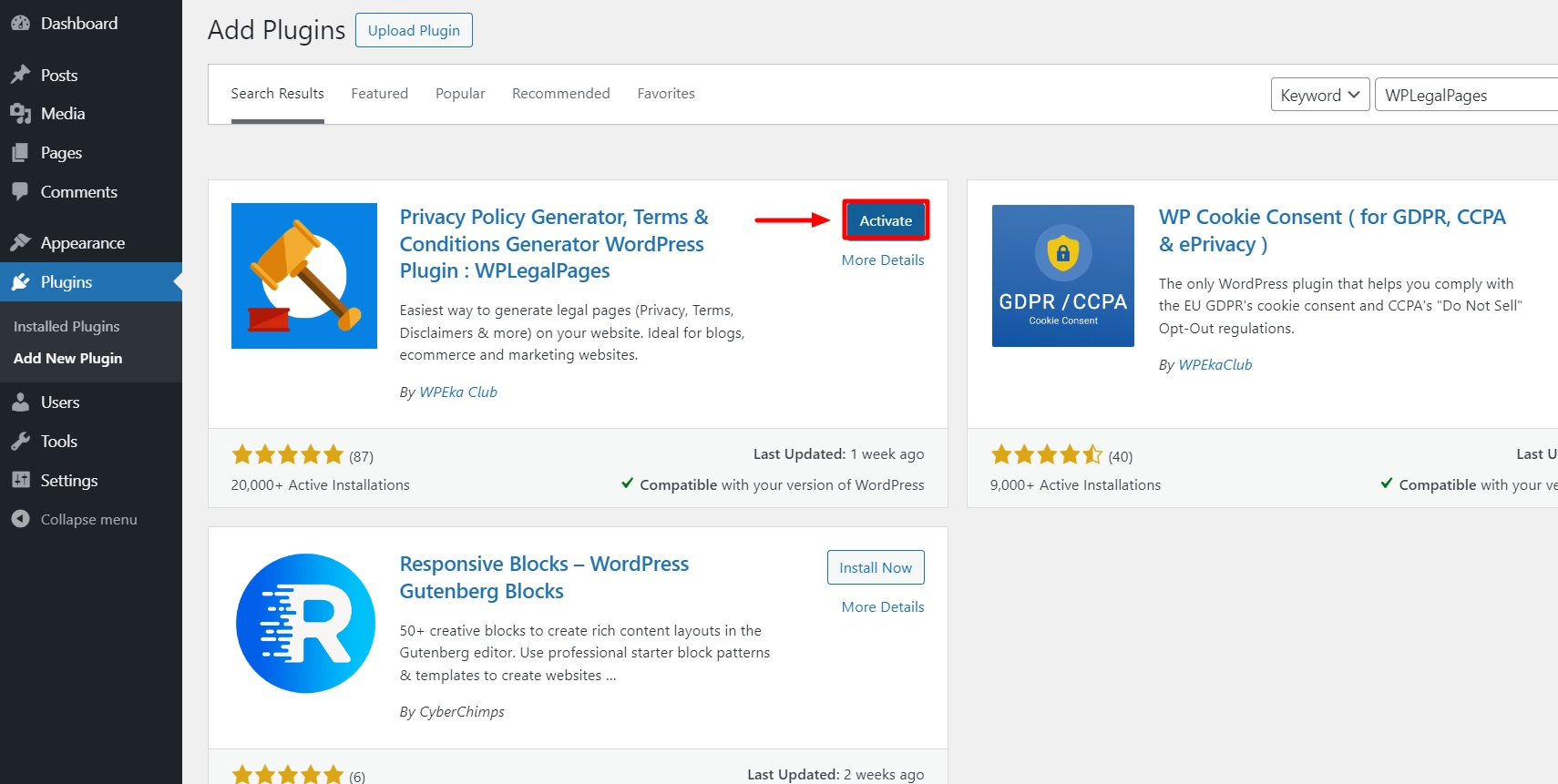Switch to the Featured tab
Viewport: 1558px width, 784px height.
[x=380, y=93]
